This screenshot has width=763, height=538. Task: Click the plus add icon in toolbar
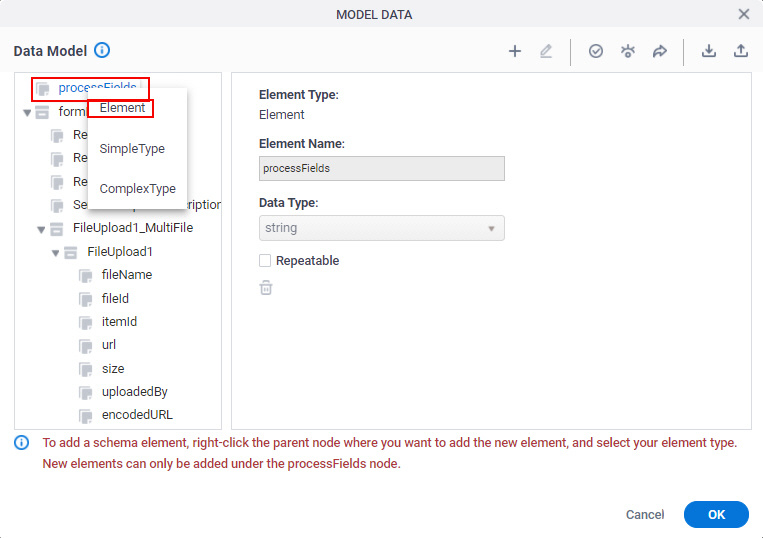tap(515, 51)
